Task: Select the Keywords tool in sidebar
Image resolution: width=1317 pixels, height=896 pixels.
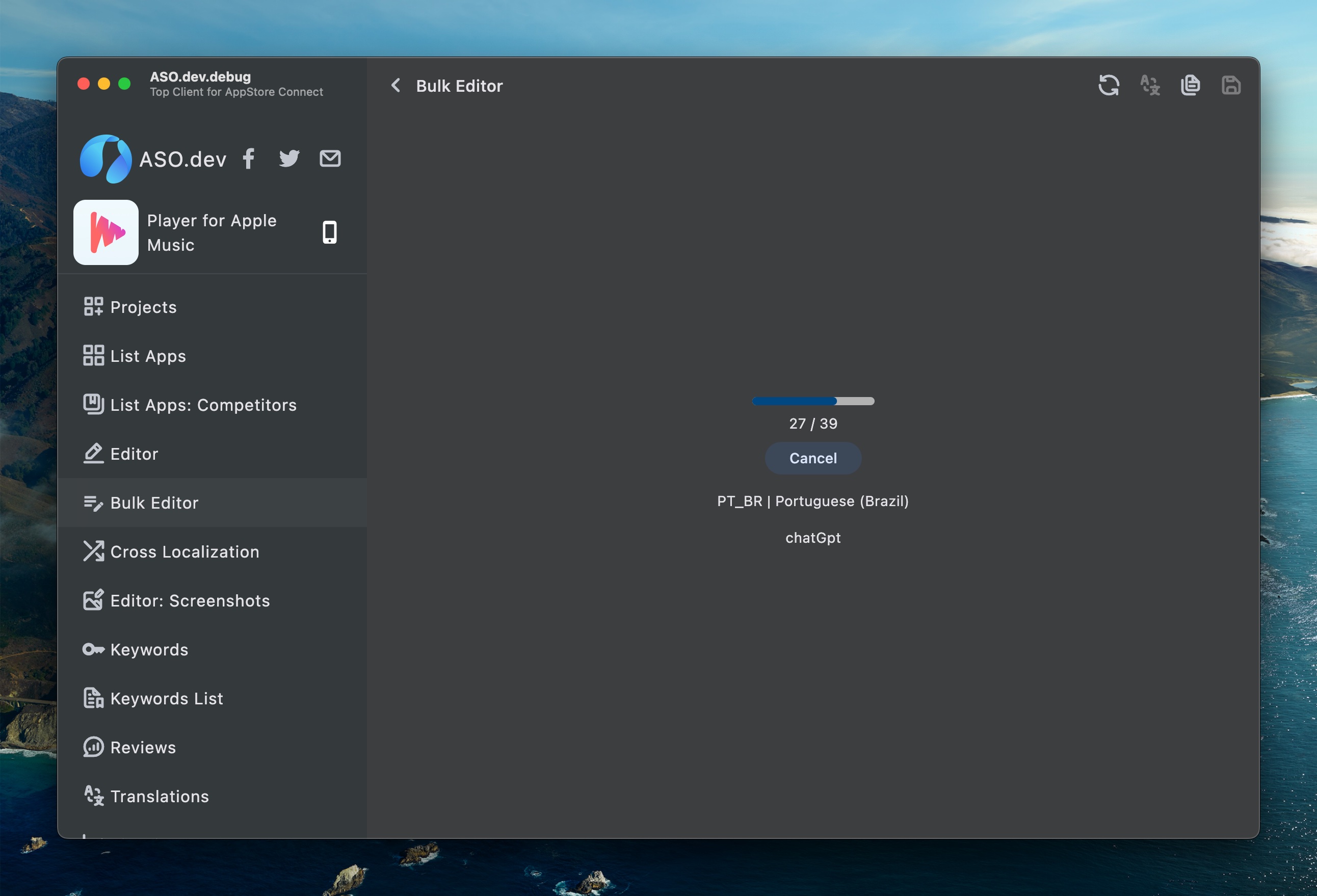Action: 148,649
